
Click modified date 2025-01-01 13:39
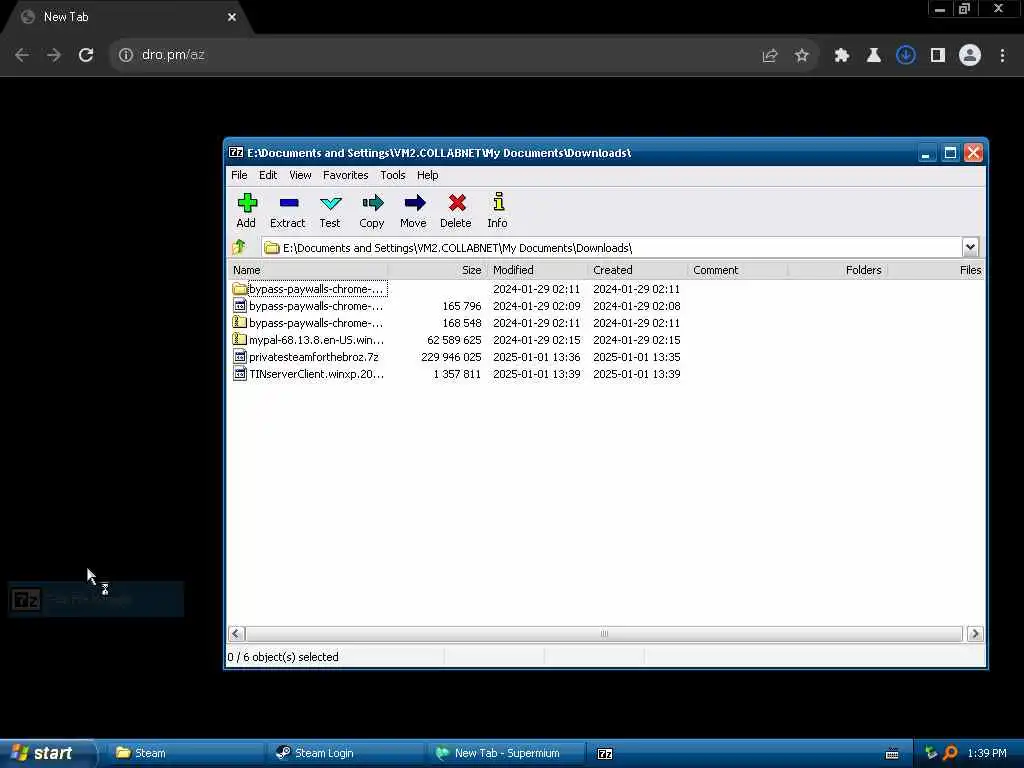[x=536, y=374]
